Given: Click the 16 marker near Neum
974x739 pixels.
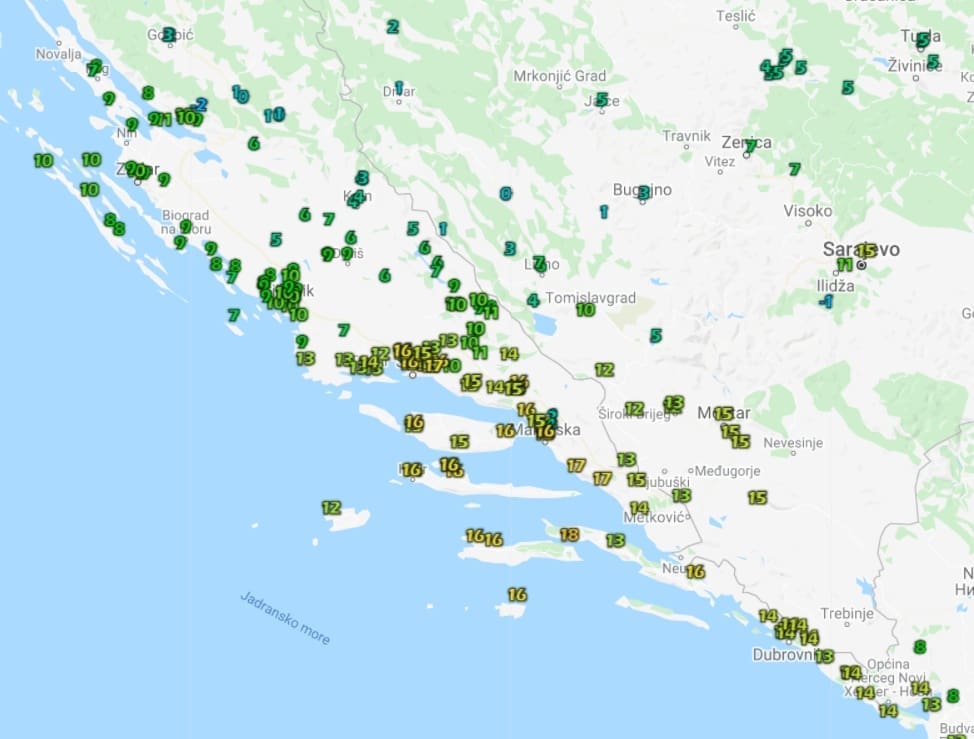Looking at the screenshot, I should [x=695, y=572].
